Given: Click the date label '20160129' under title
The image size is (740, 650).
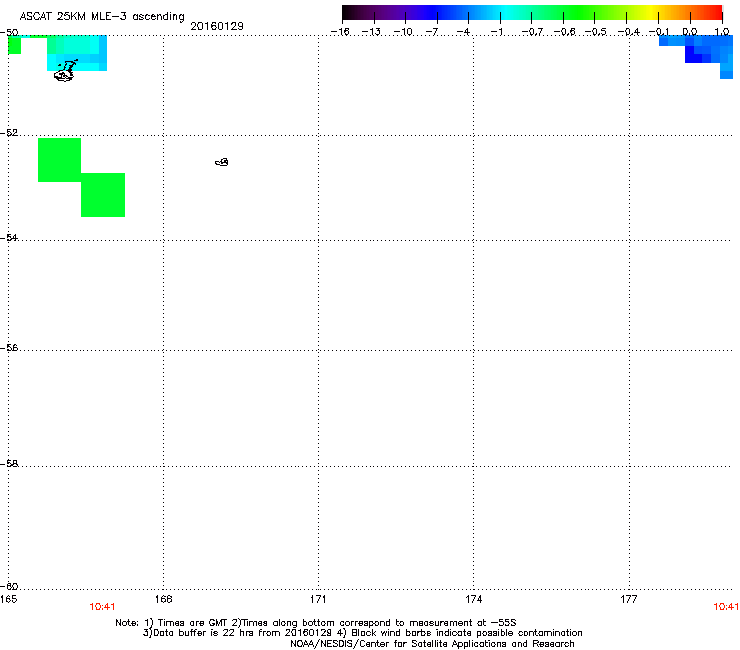Looking at the screenshot, I should 217,26.
